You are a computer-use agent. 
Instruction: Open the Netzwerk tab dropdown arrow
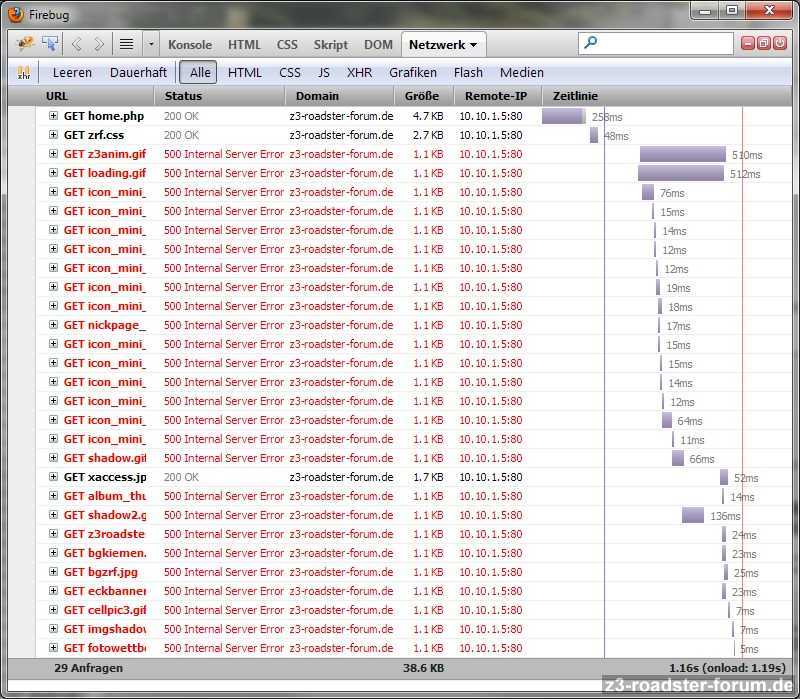(x=473, y=45)
